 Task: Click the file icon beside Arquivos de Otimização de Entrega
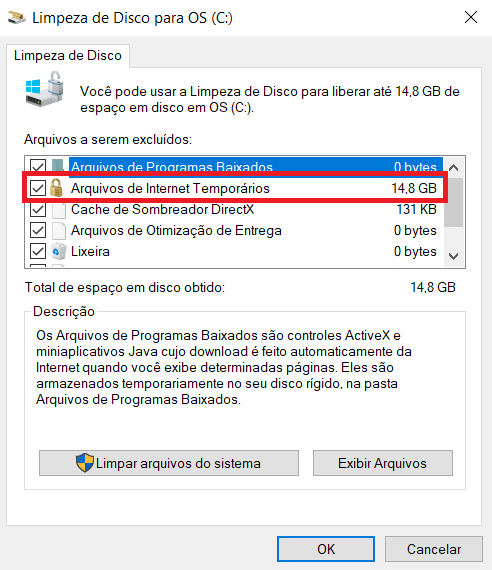[x=59, y=230]
